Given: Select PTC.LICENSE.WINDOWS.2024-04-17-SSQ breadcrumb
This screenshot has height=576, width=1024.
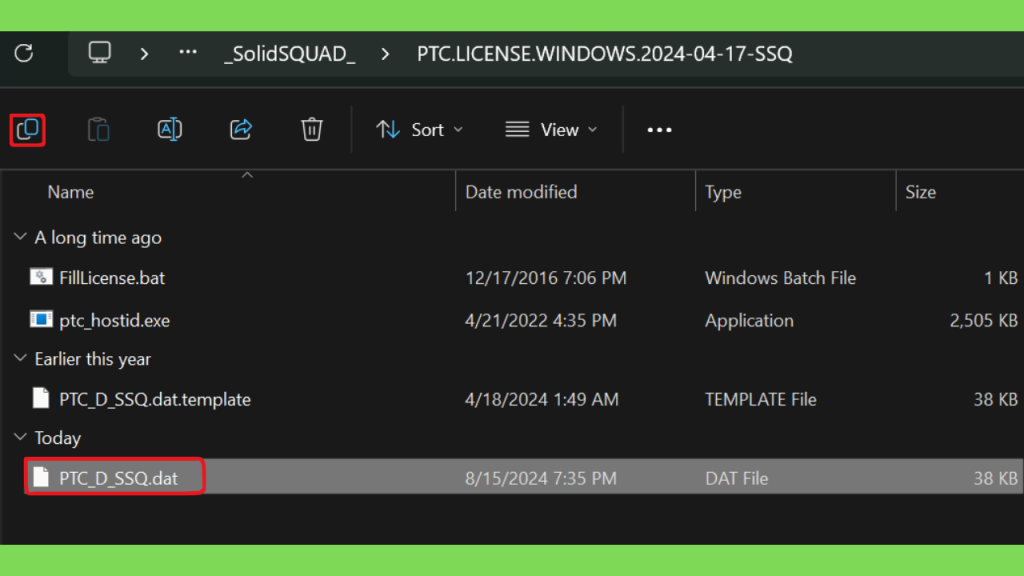Looking at the screenshot, I should click(x=605, y=54).
